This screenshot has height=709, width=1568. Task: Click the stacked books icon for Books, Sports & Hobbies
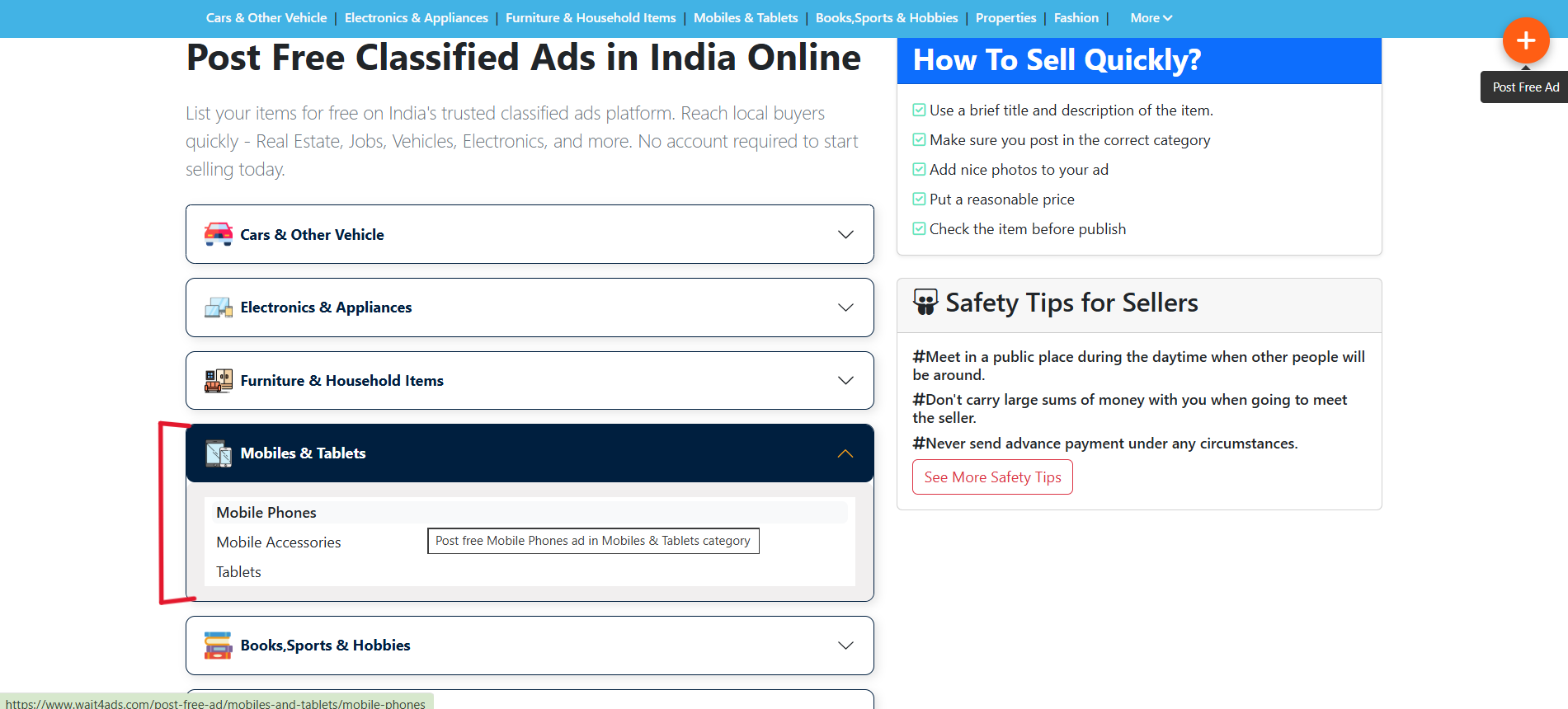pyautogui.click(x=219, y=646)
